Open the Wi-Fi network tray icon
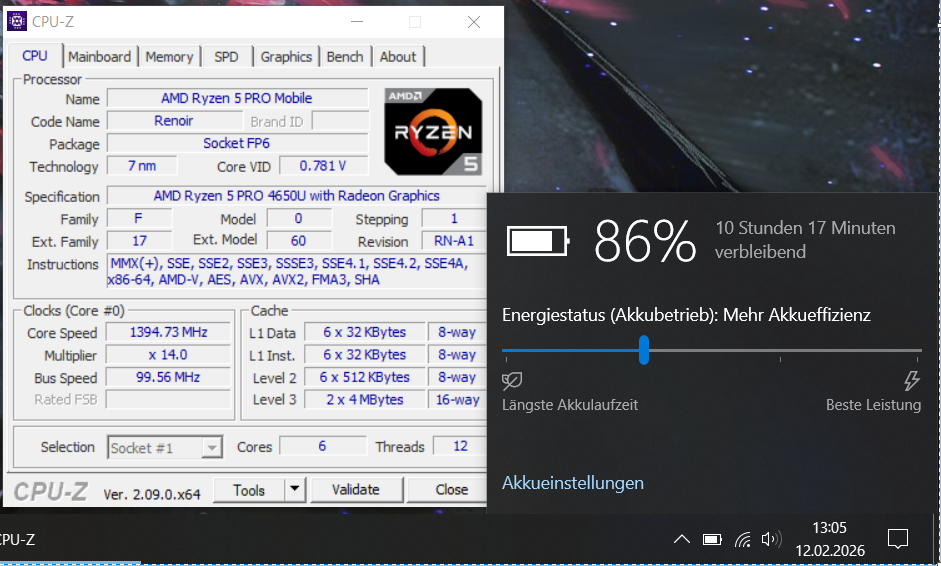The width and height of the screenshot is (941, 566). coord(742,539)
